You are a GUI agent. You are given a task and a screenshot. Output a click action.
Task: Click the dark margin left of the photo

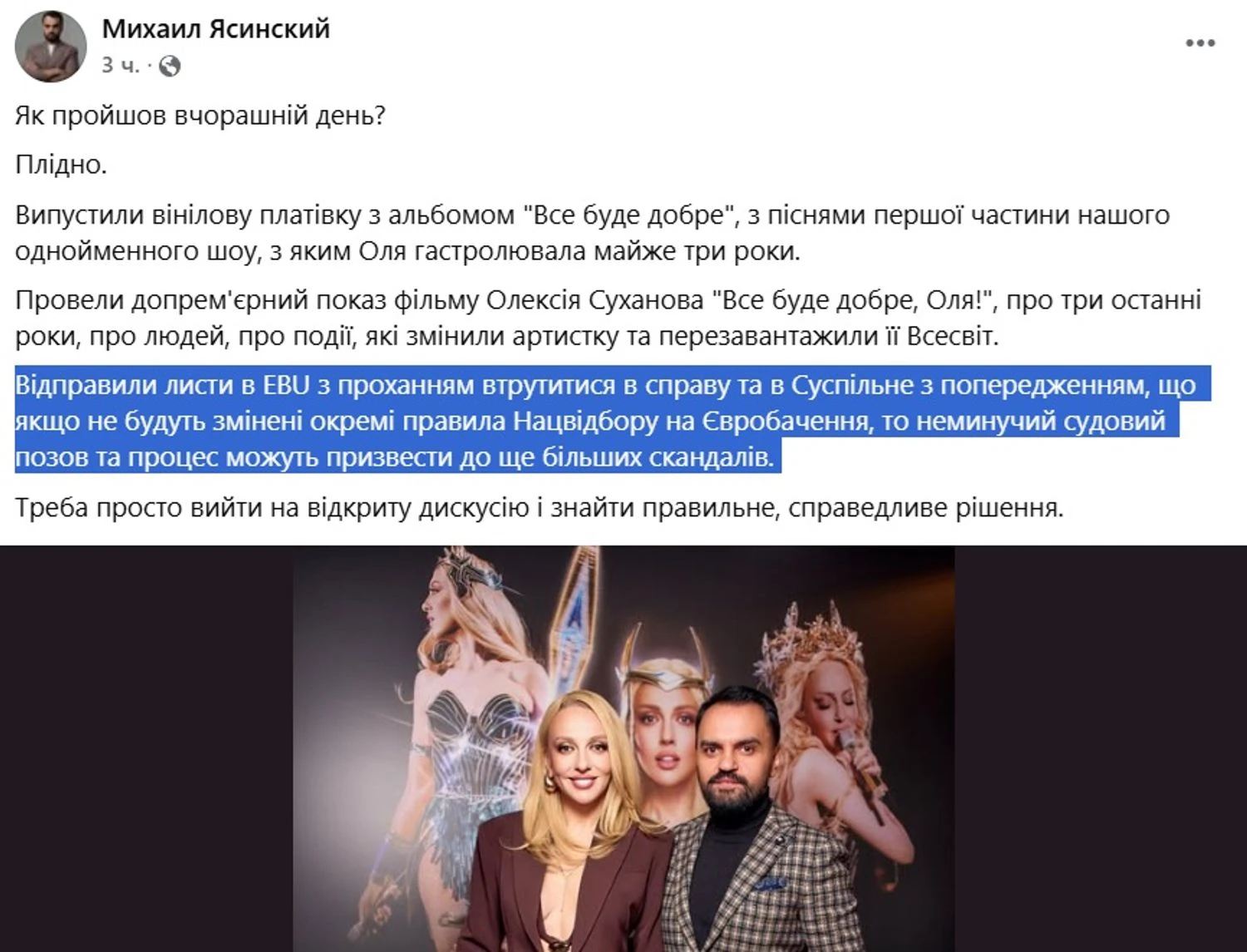pyautogui.click(x=146, y=748)
